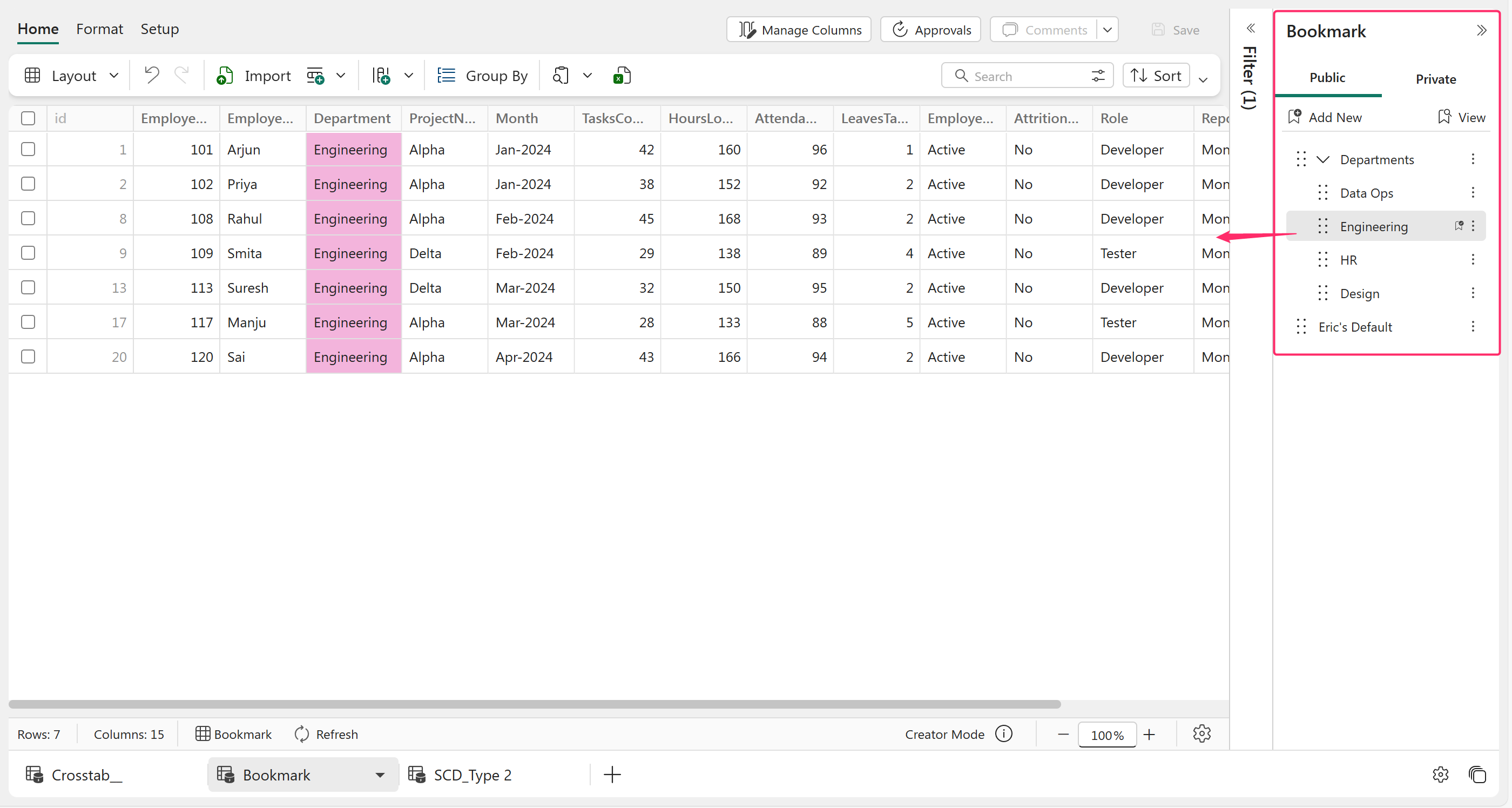Collapse the Departments bookmark group
The image size is (1512, 808).
point(1323,159)
